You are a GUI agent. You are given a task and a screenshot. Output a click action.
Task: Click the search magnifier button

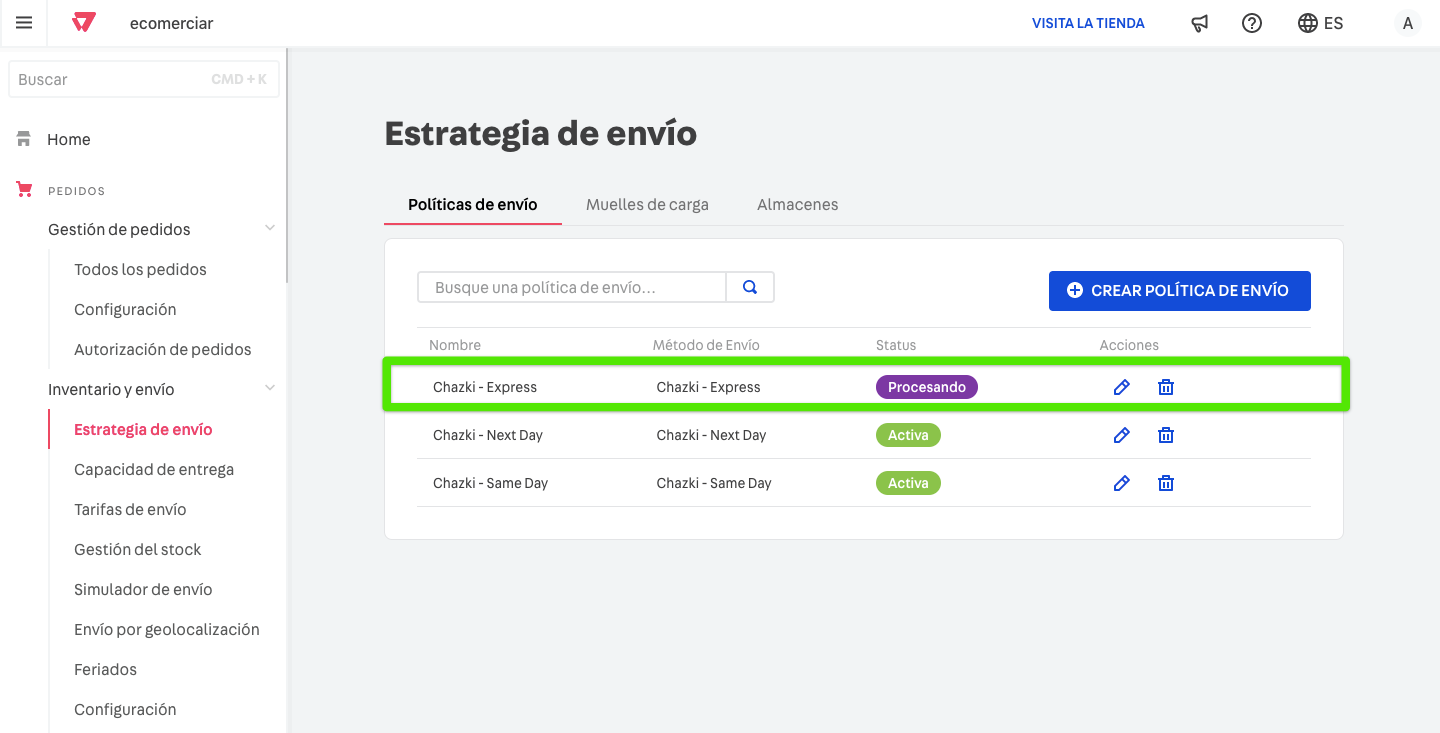point(750,287)
